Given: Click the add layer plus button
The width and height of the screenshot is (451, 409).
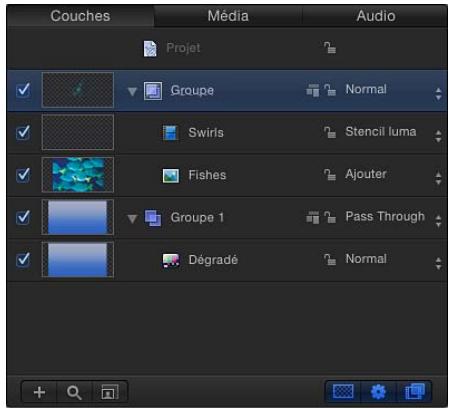Looking at the screenshot, I should pyautogui.click(x=39, y=392).
